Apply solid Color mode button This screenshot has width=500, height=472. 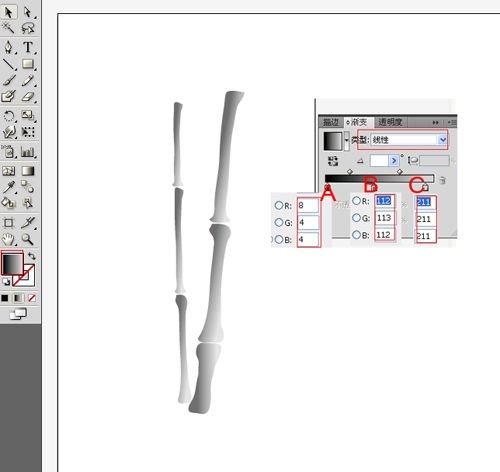point(5,298)
